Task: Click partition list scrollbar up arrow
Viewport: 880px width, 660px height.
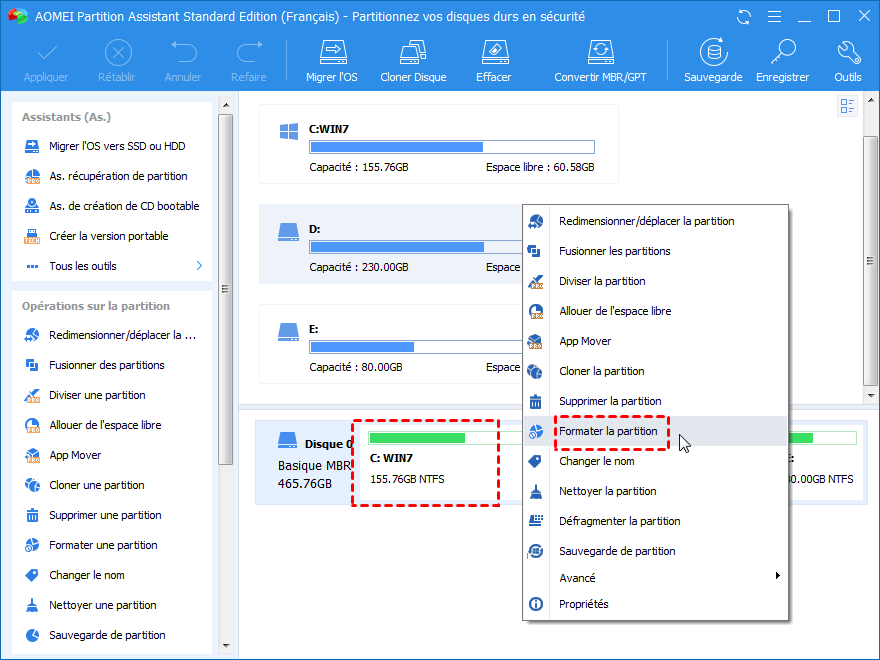Action: click(x=870, y=100)
